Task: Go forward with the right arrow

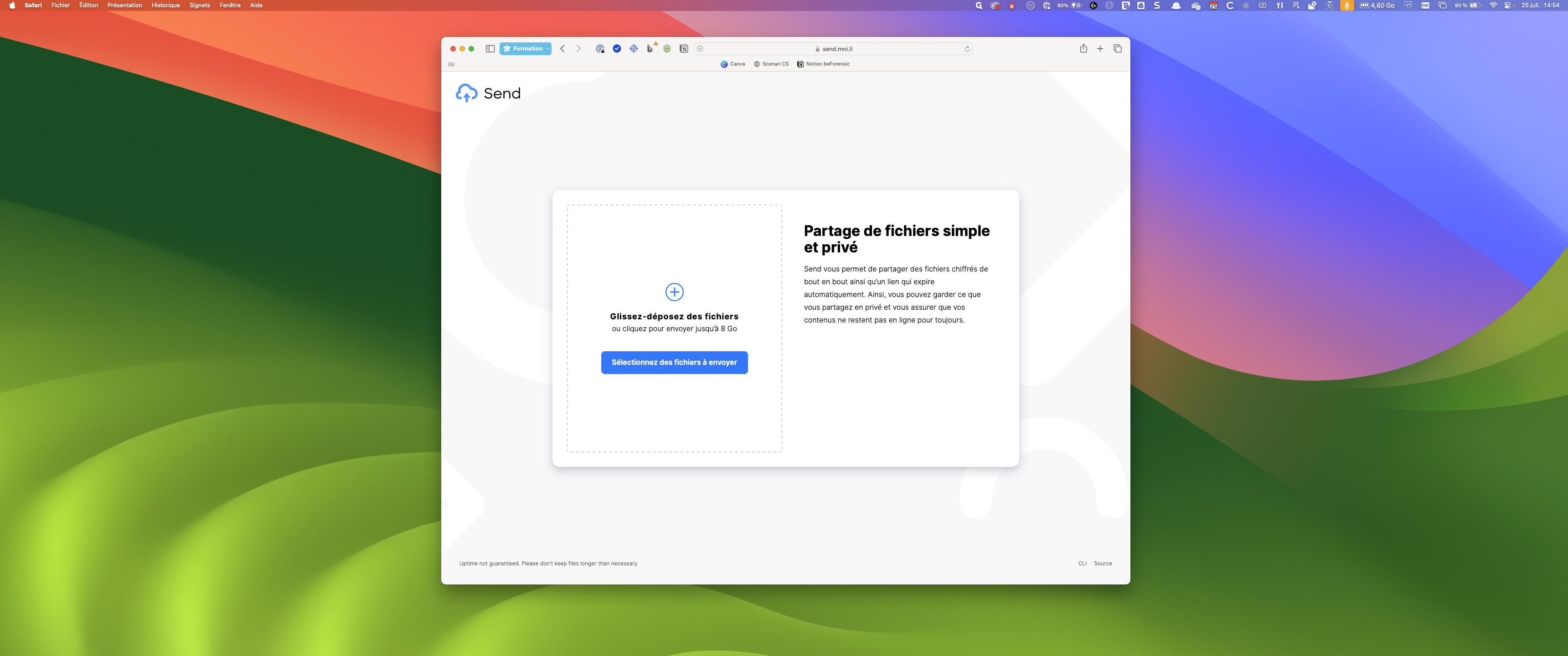Action: coord(578,49)
